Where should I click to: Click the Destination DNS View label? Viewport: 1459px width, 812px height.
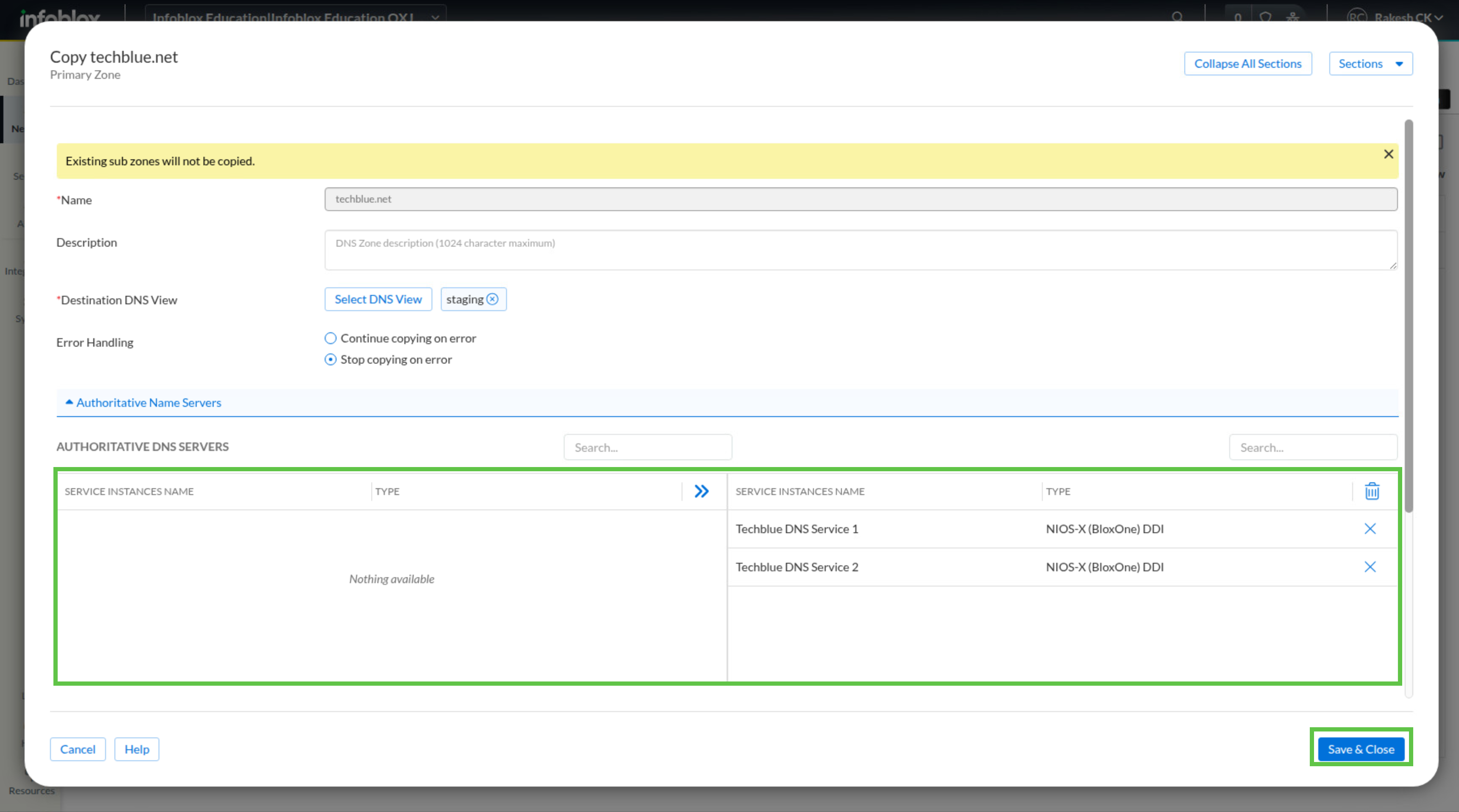[x=117, y=300]
